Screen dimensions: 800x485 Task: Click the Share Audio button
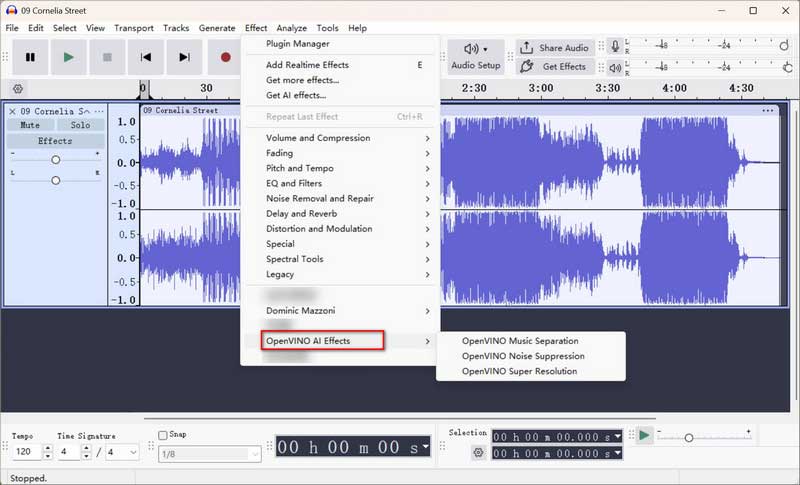pos(553,48)
